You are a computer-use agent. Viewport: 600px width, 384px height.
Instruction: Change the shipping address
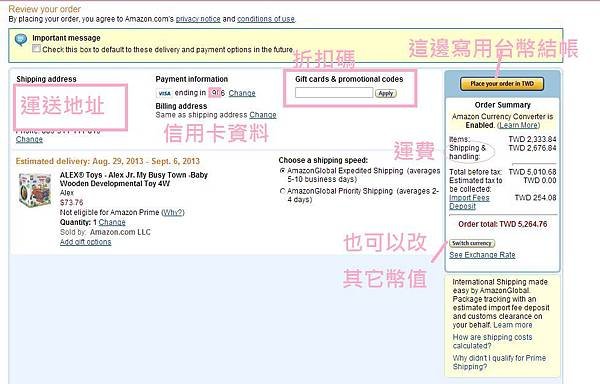click(29, 139)
